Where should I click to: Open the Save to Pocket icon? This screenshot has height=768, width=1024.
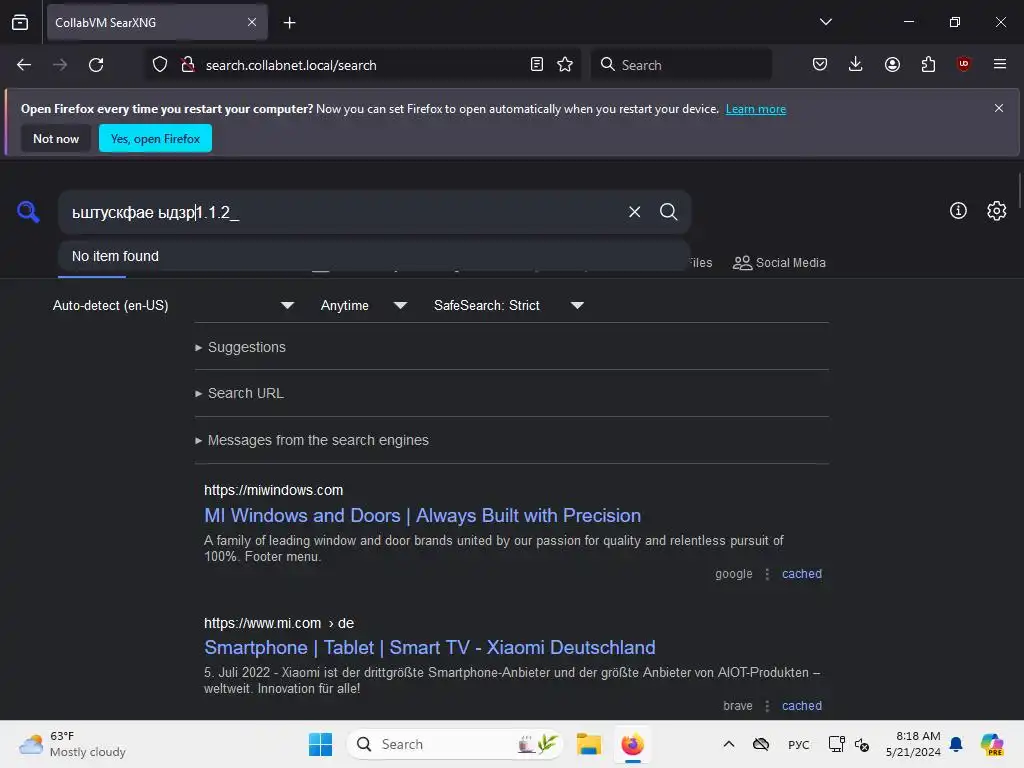click(820, 64)
